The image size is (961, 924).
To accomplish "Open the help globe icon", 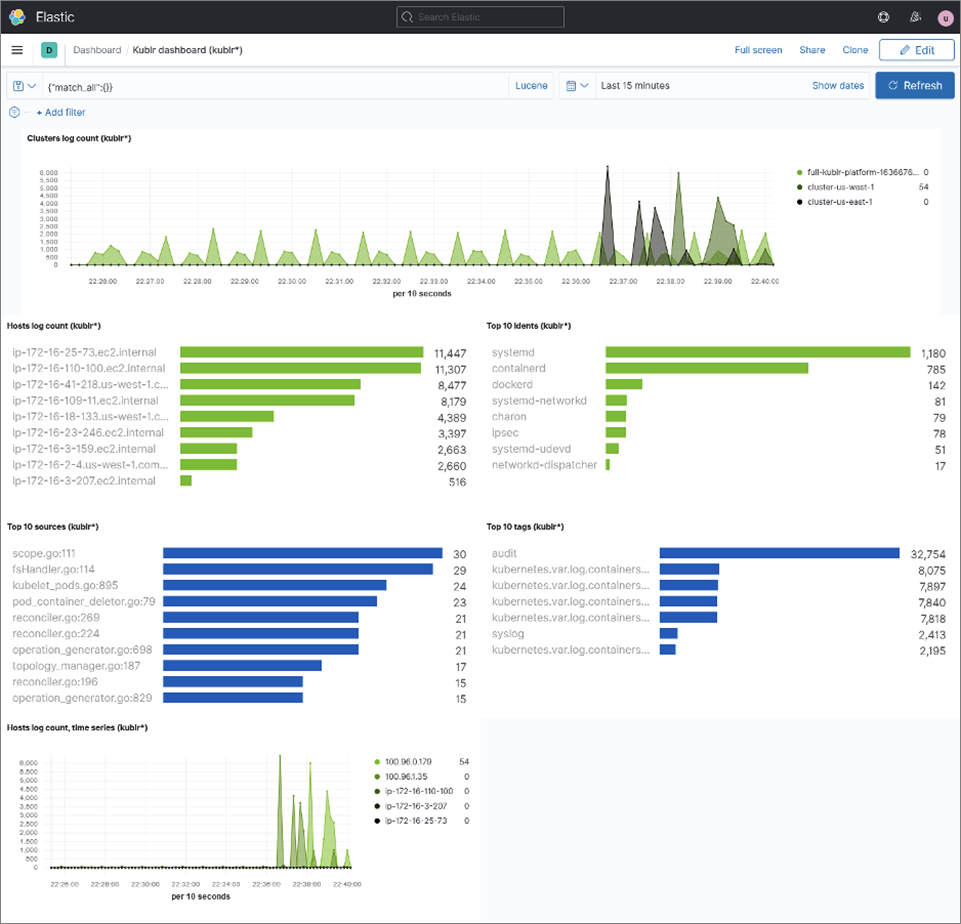I will [x=883, y=16].
